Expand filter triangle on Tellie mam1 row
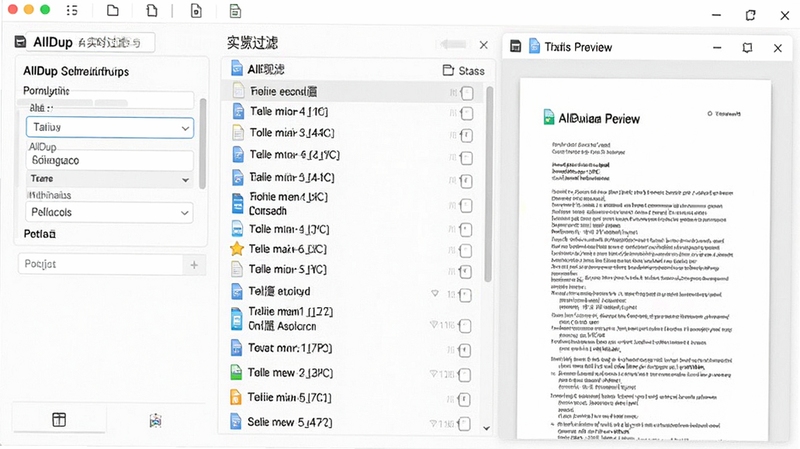Viewport: 800px width, 449px height. click(433, 324)
